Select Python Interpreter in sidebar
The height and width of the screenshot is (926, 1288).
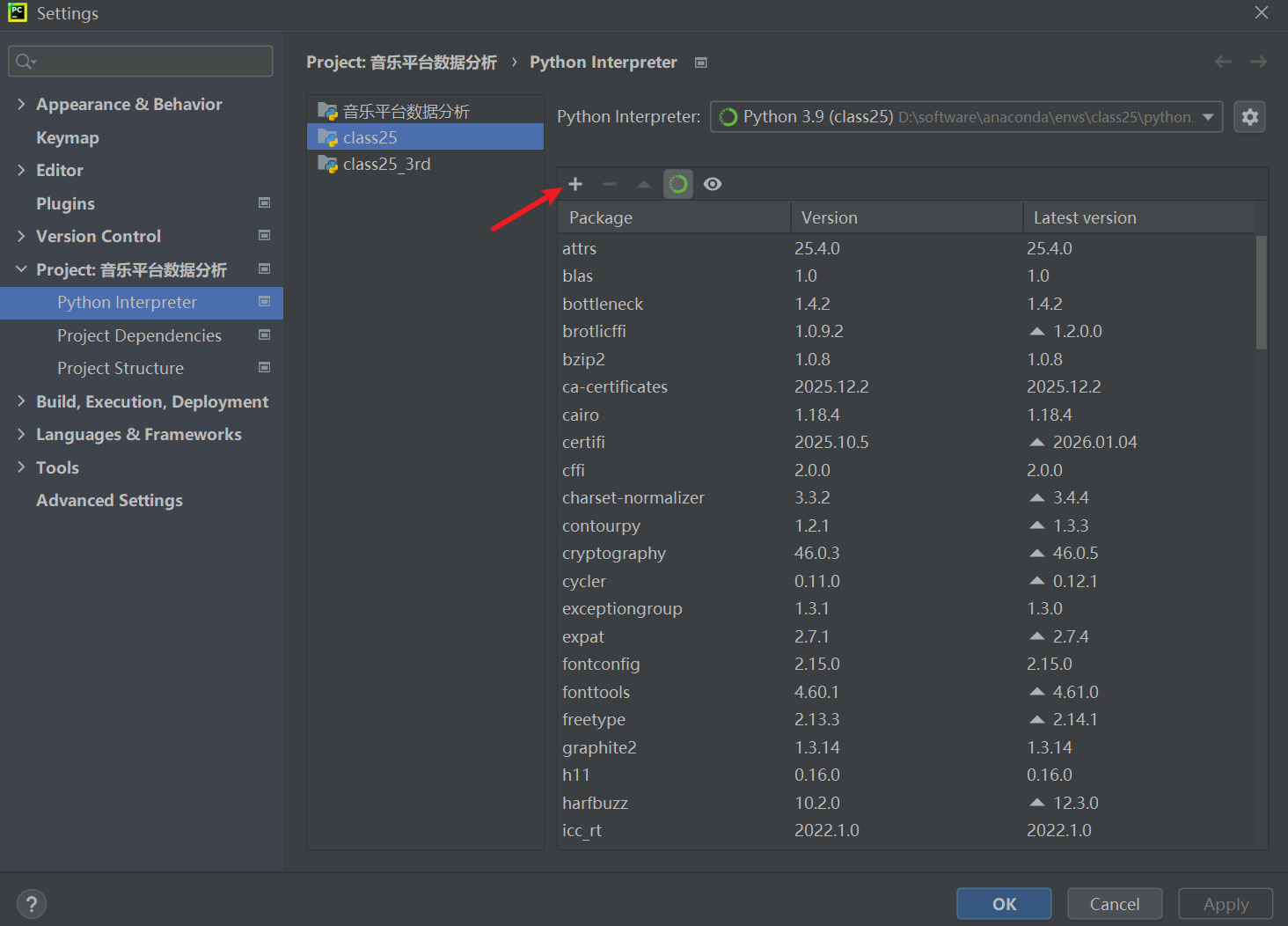142,302
